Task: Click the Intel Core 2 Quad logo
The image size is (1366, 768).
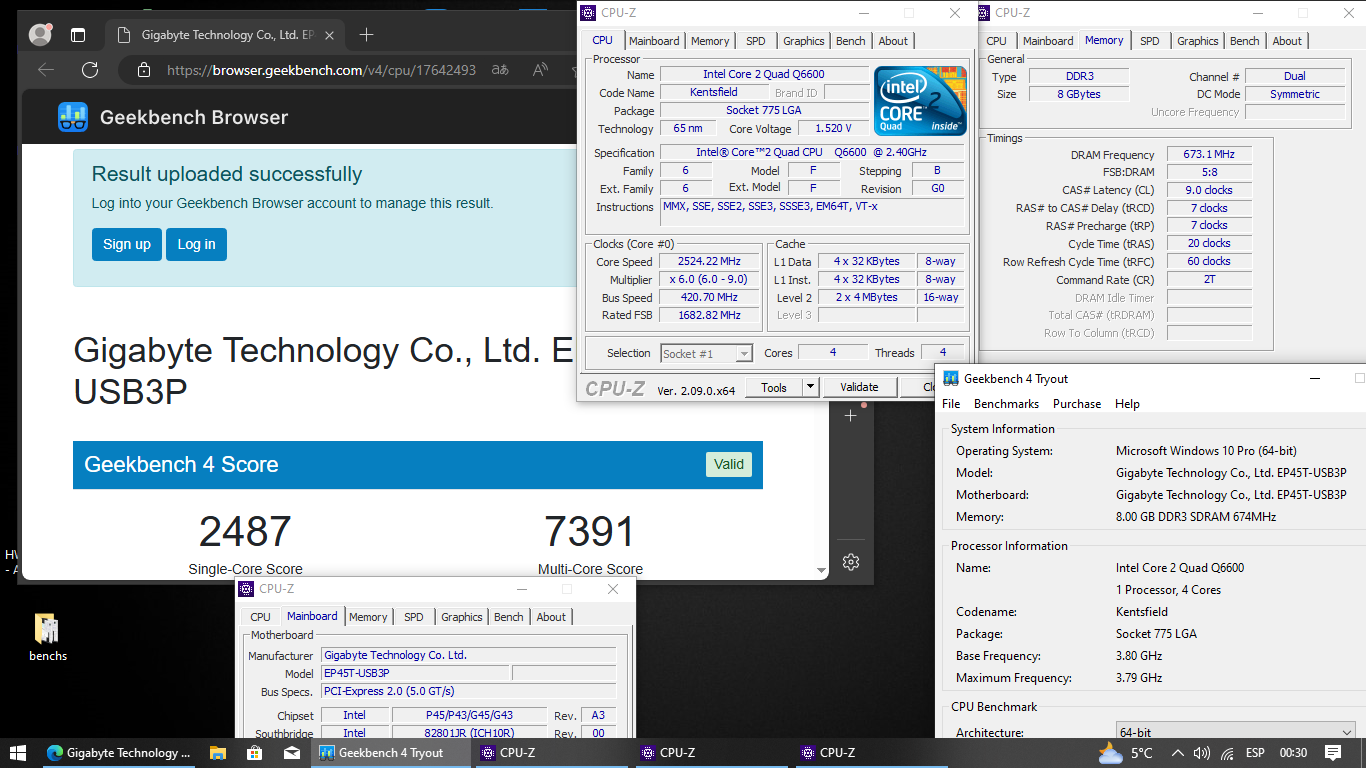Action: pyautogui.click(x=920, y=101)
